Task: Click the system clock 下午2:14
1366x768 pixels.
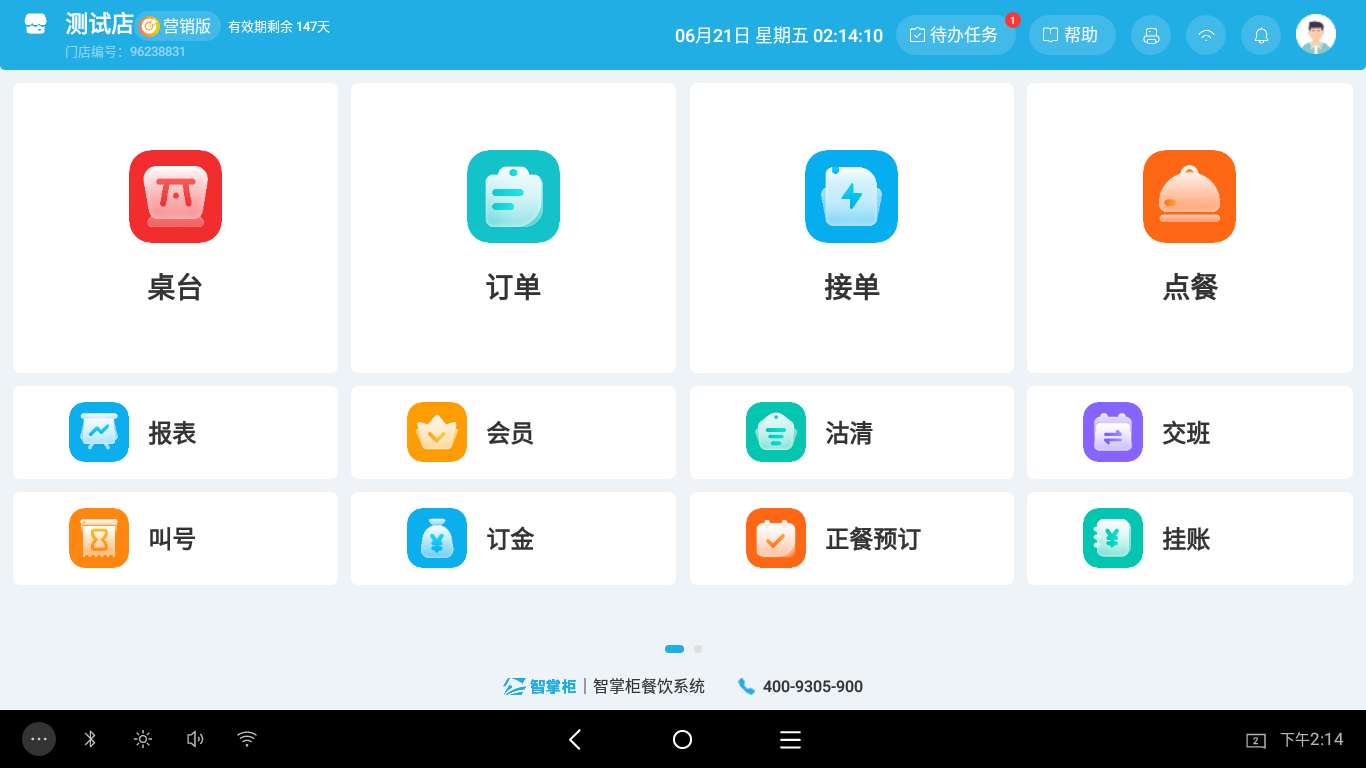Action: pyautogui.click(x=1312, y=740)
